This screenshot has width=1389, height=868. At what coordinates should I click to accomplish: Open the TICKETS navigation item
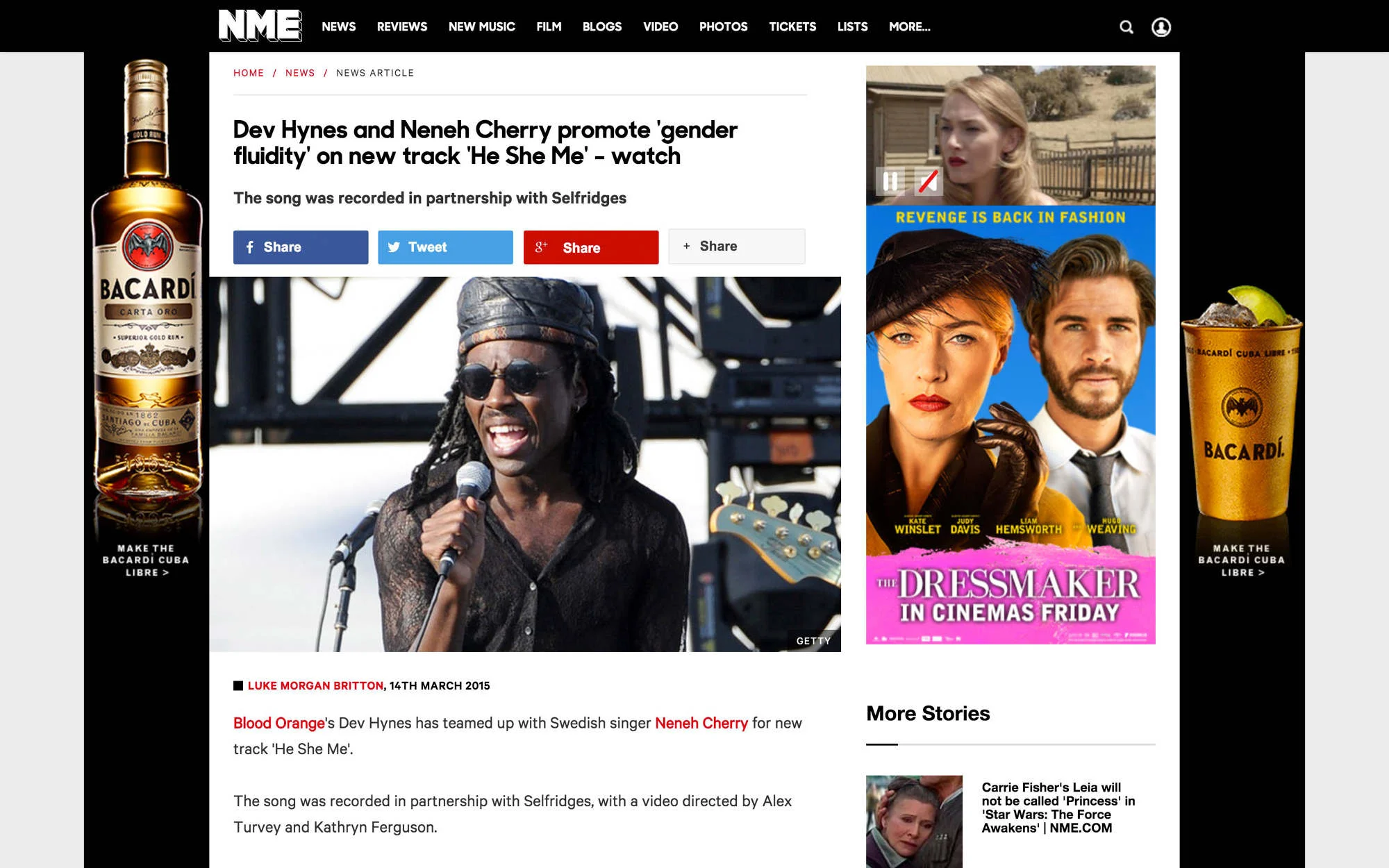tap(792, 26)
